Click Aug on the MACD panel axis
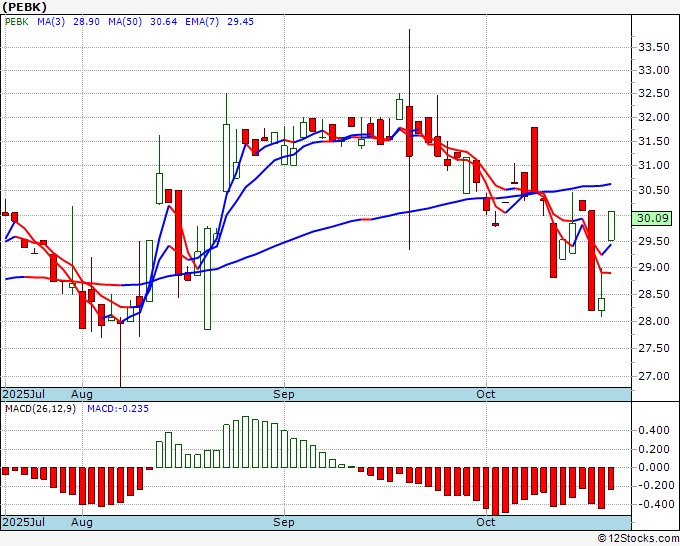The image size is (680, 546). [82, 522]
